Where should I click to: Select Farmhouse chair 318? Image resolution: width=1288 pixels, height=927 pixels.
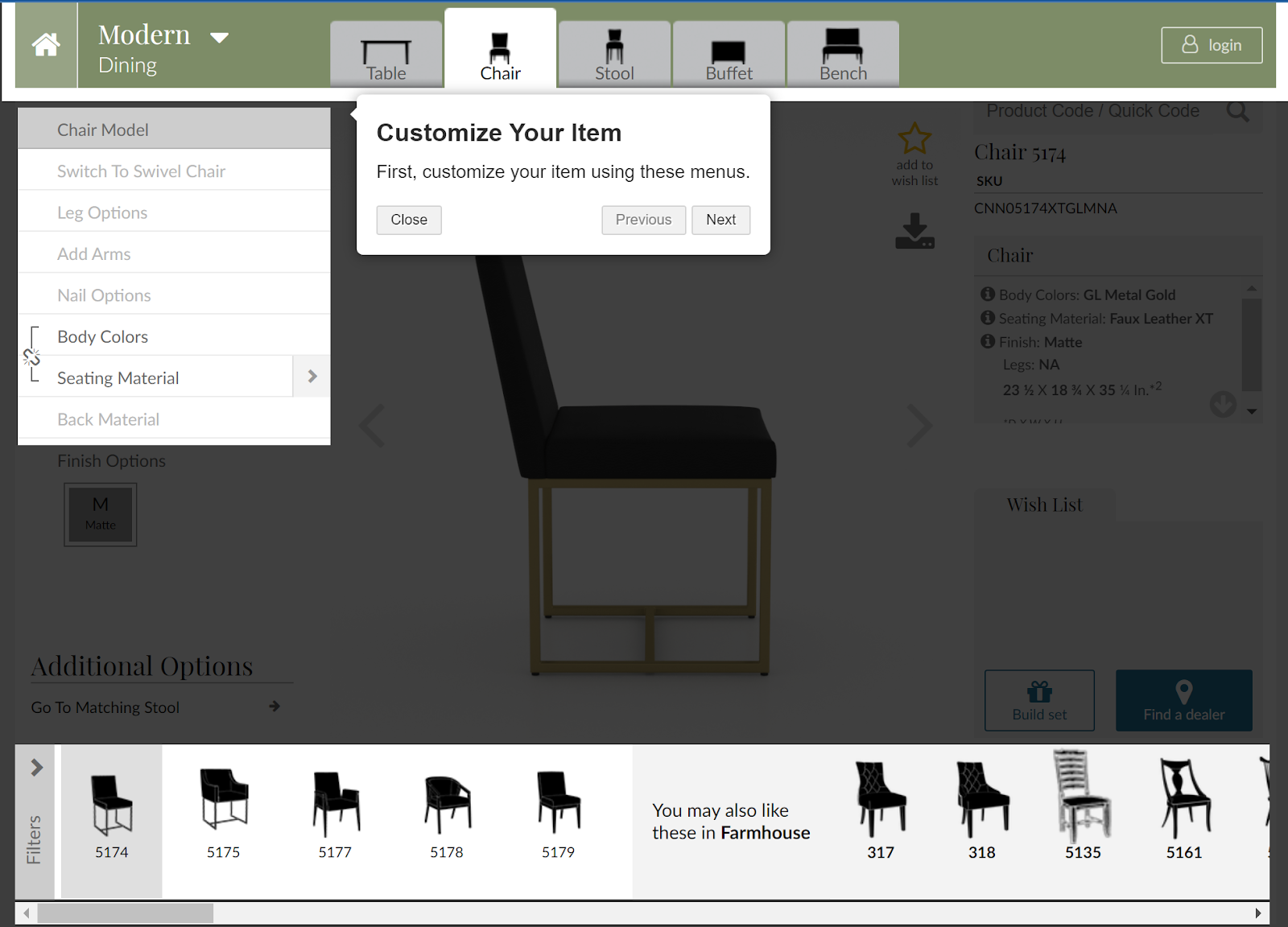[x=982, y=811]
